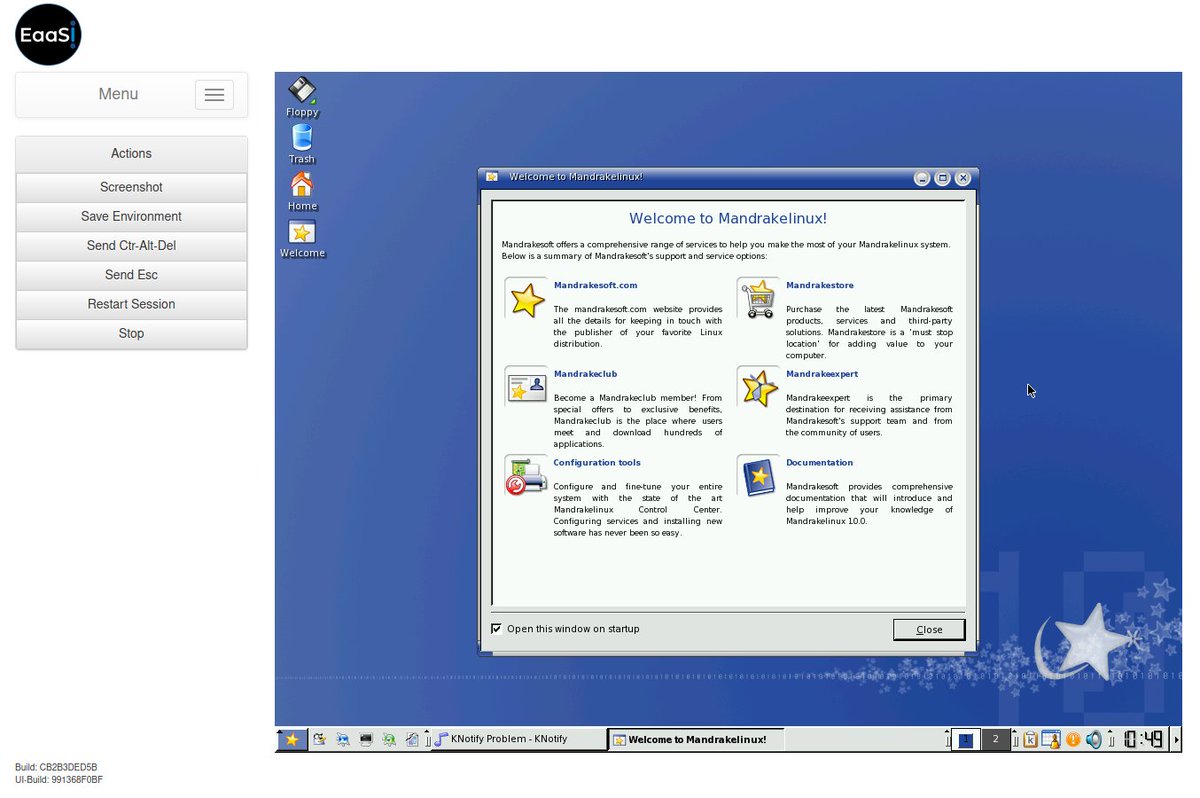Click the Mandrakestore shopping cart icon
This screenshot has width=1200, height=798.
coord(759,299)
